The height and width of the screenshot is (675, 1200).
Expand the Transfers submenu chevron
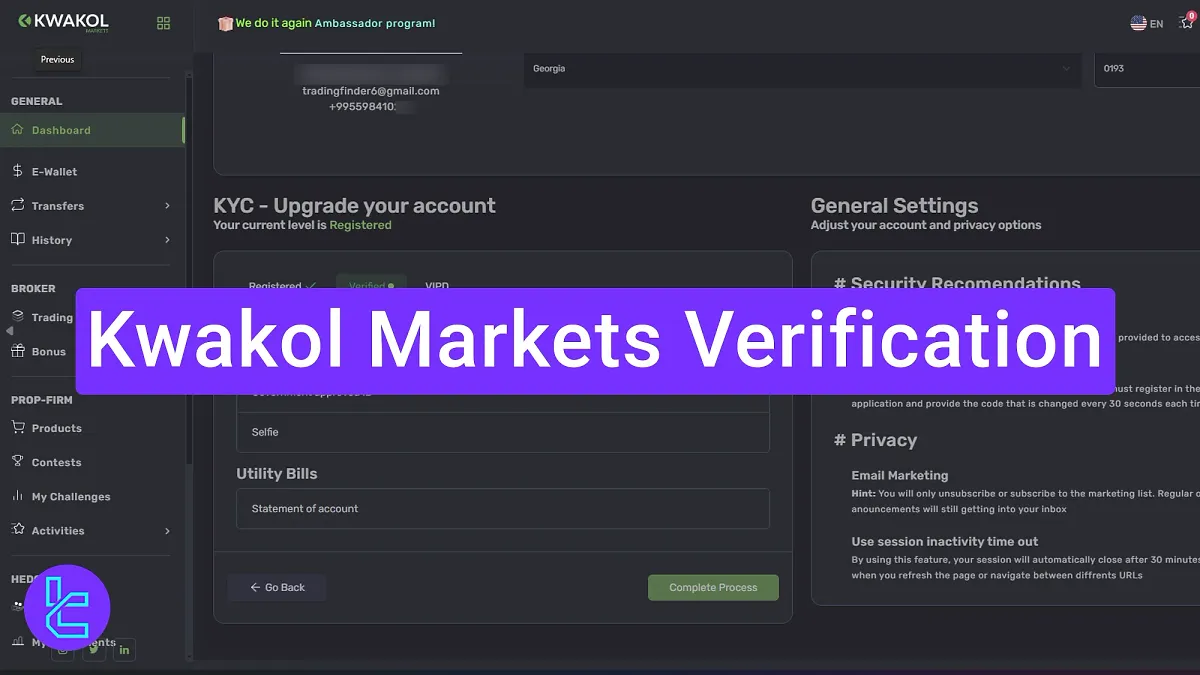tap(168, 205)
